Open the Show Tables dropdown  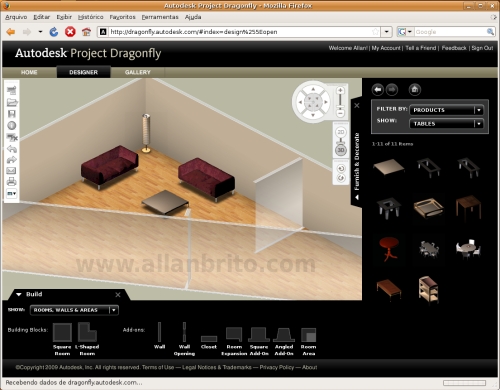(446, 123)
